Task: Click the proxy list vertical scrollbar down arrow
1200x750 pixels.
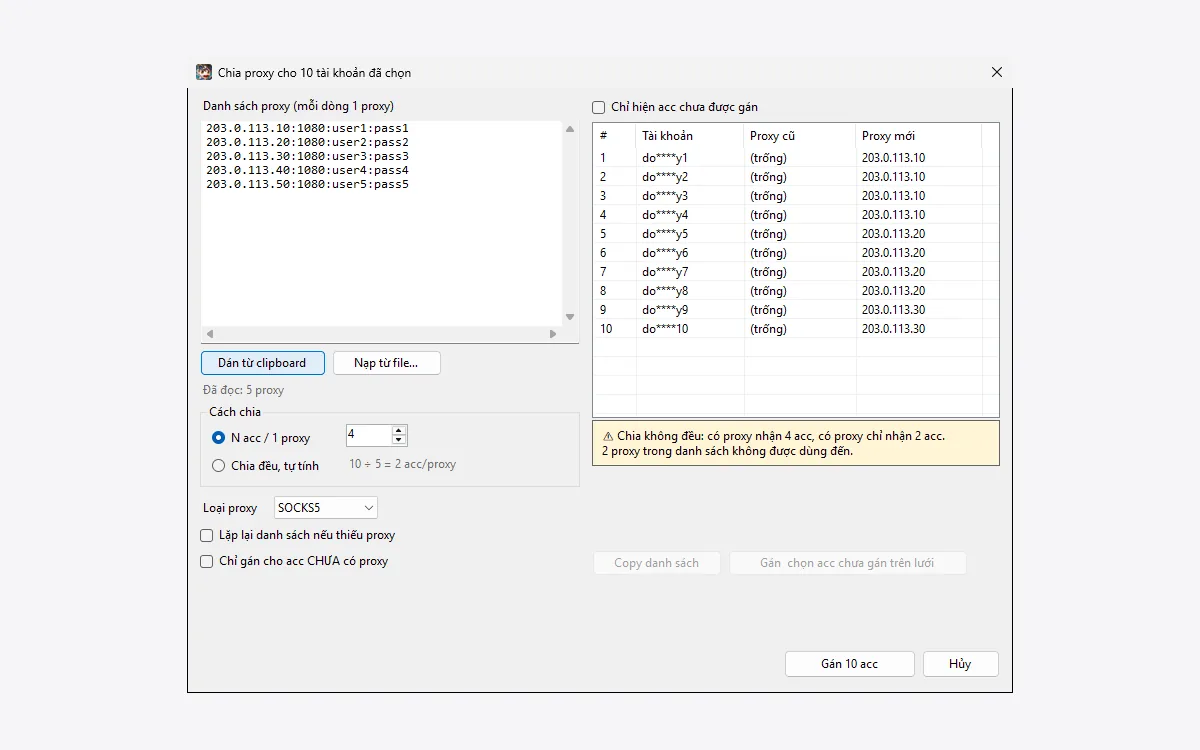Action: [570, 317]
